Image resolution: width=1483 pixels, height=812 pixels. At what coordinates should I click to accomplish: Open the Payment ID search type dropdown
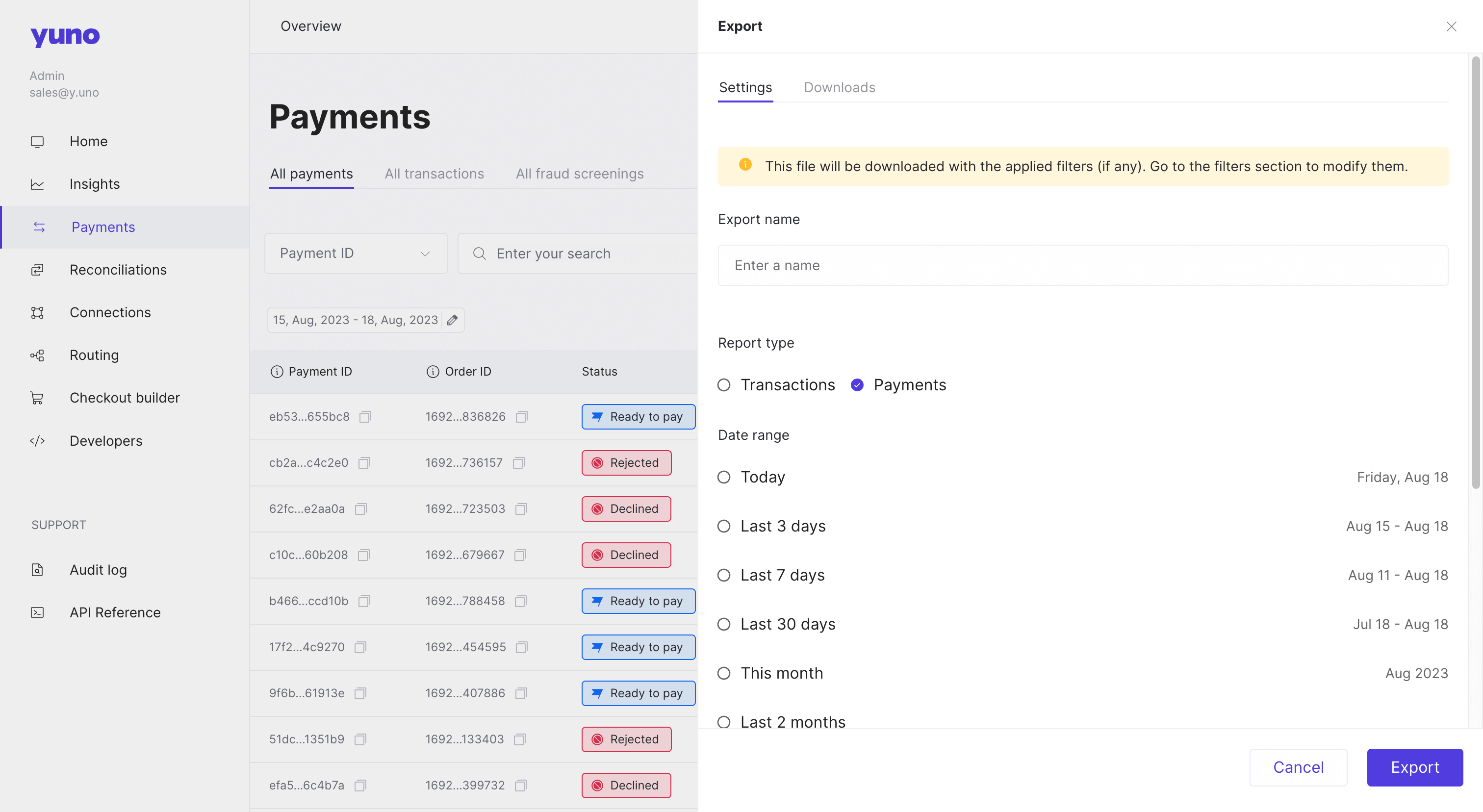point(355,253)
